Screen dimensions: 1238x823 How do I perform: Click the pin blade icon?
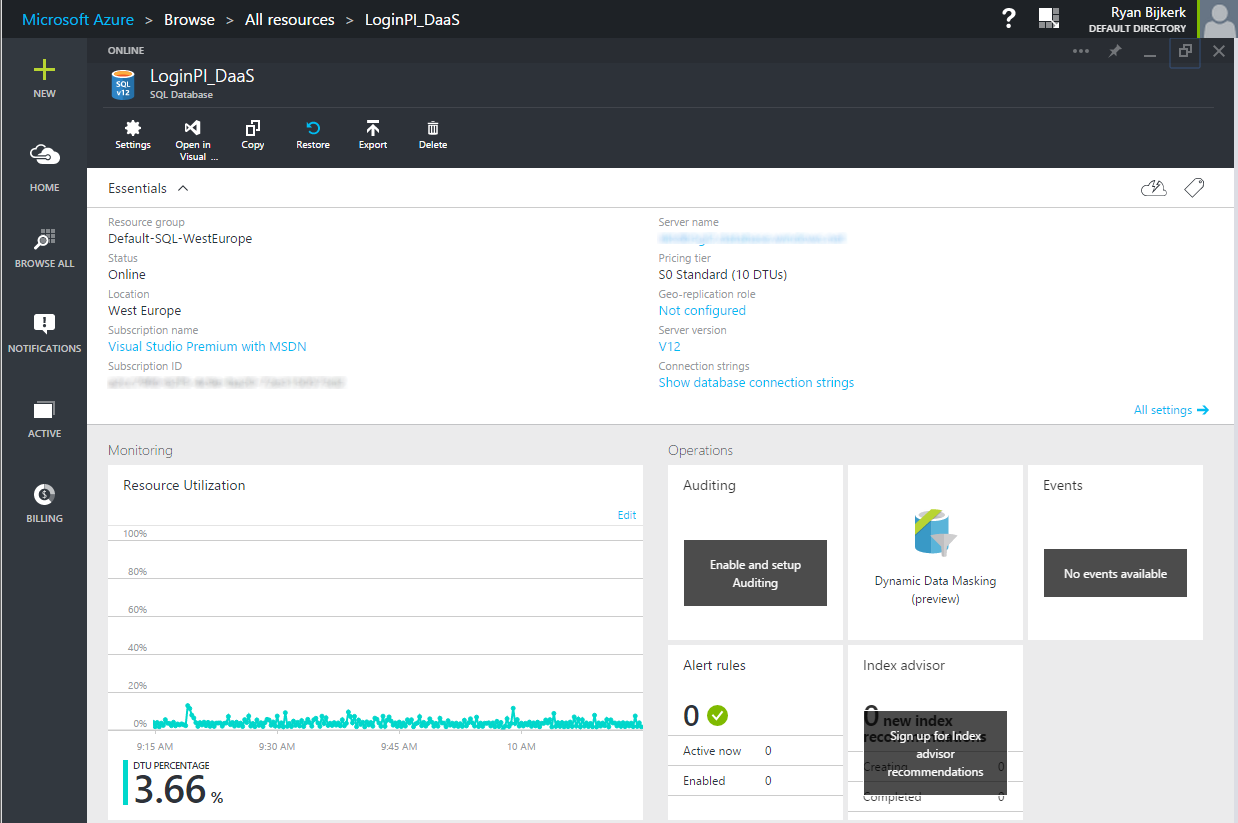1115,51
